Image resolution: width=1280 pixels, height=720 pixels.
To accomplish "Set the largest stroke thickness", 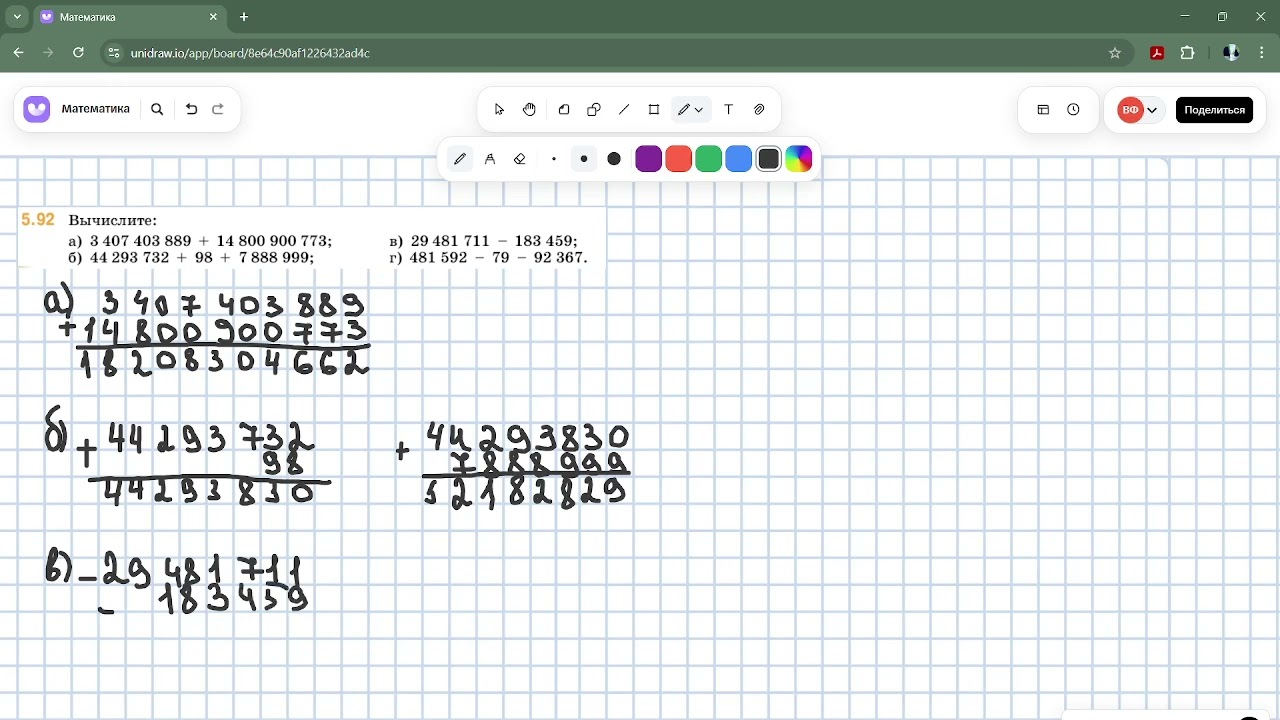I will [614, 159].
